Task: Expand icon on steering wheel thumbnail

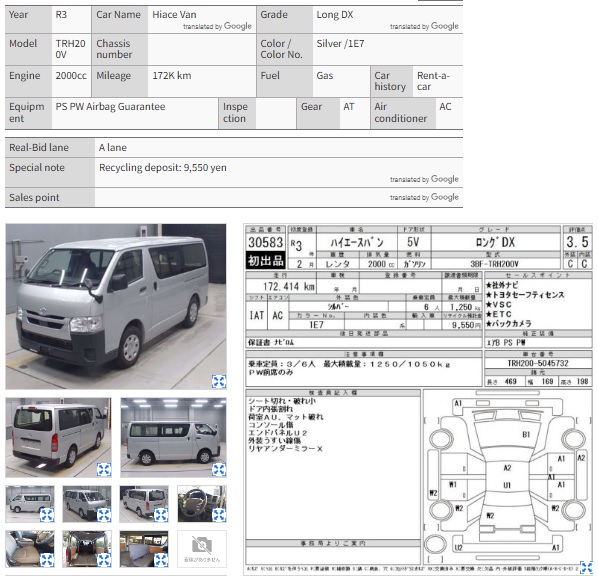Action: [219, 515]
